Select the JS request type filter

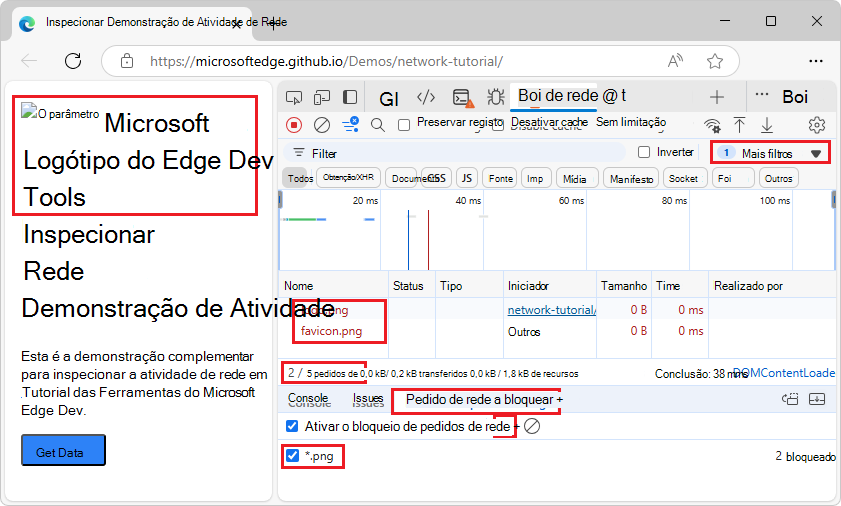coord(466,178)
